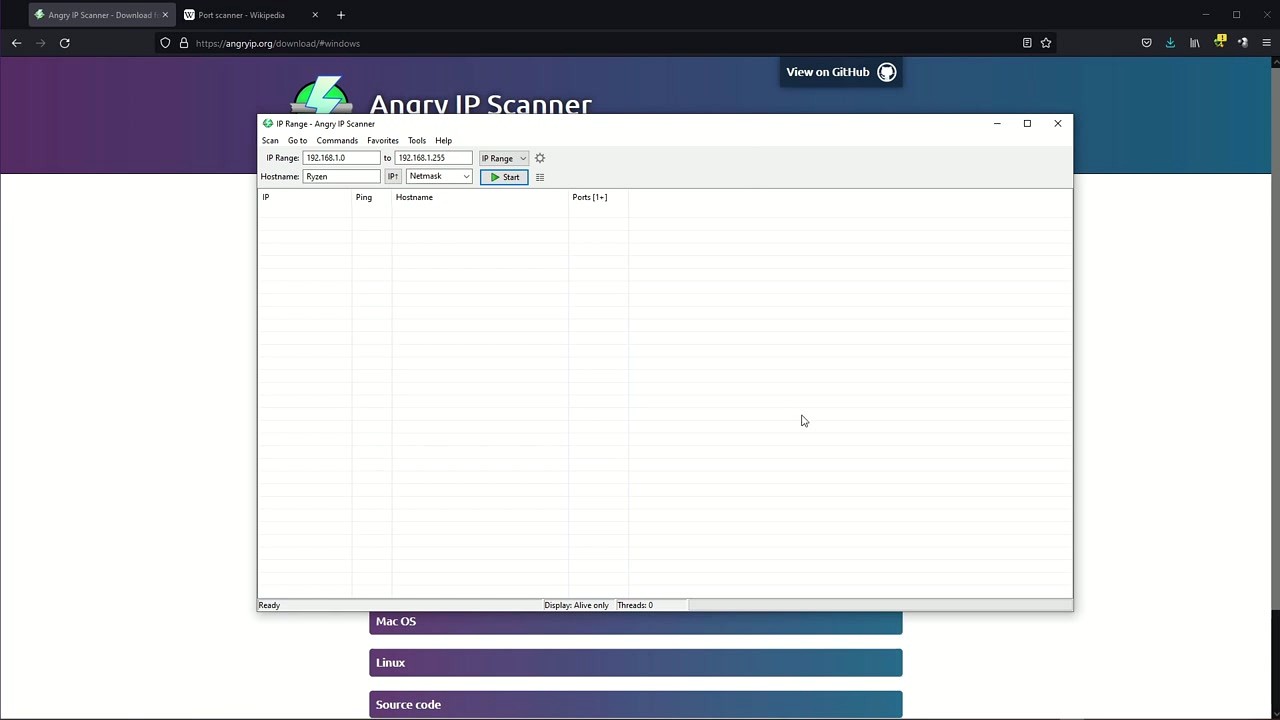Viewport: 1280px width, 720px height.
Task: Click the GitHub logo icon
Action: point(886,71)
